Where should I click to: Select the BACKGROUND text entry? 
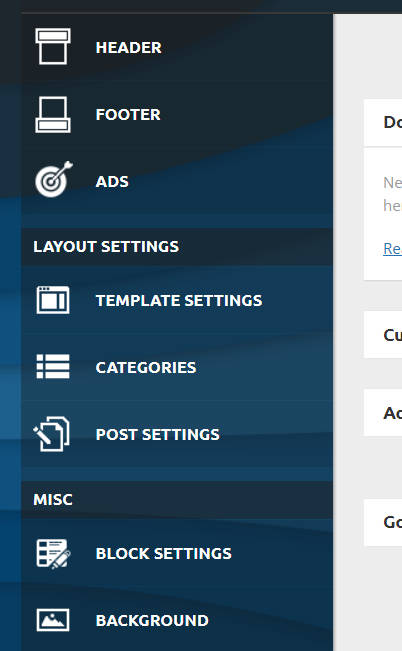pyautogui.click(x=152, y=621)
